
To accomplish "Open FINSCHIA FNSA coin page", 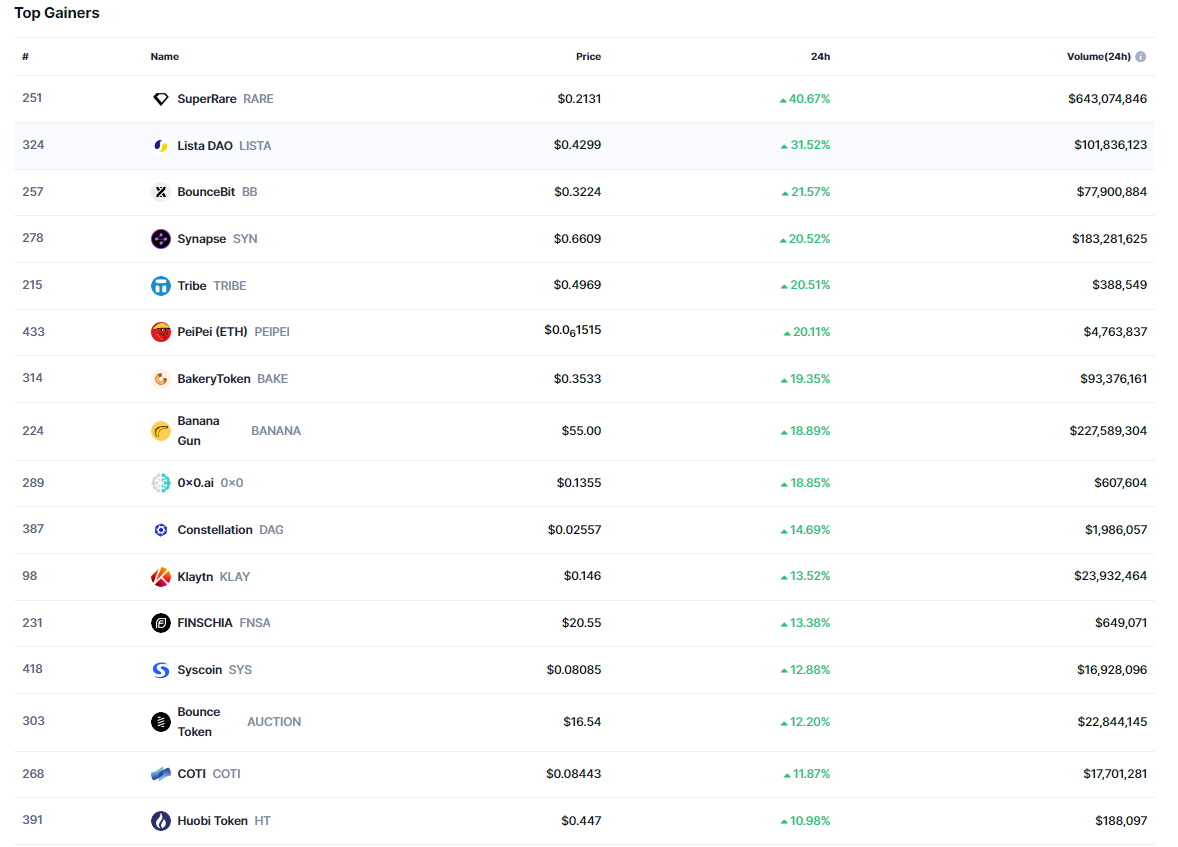I will 205,623.
